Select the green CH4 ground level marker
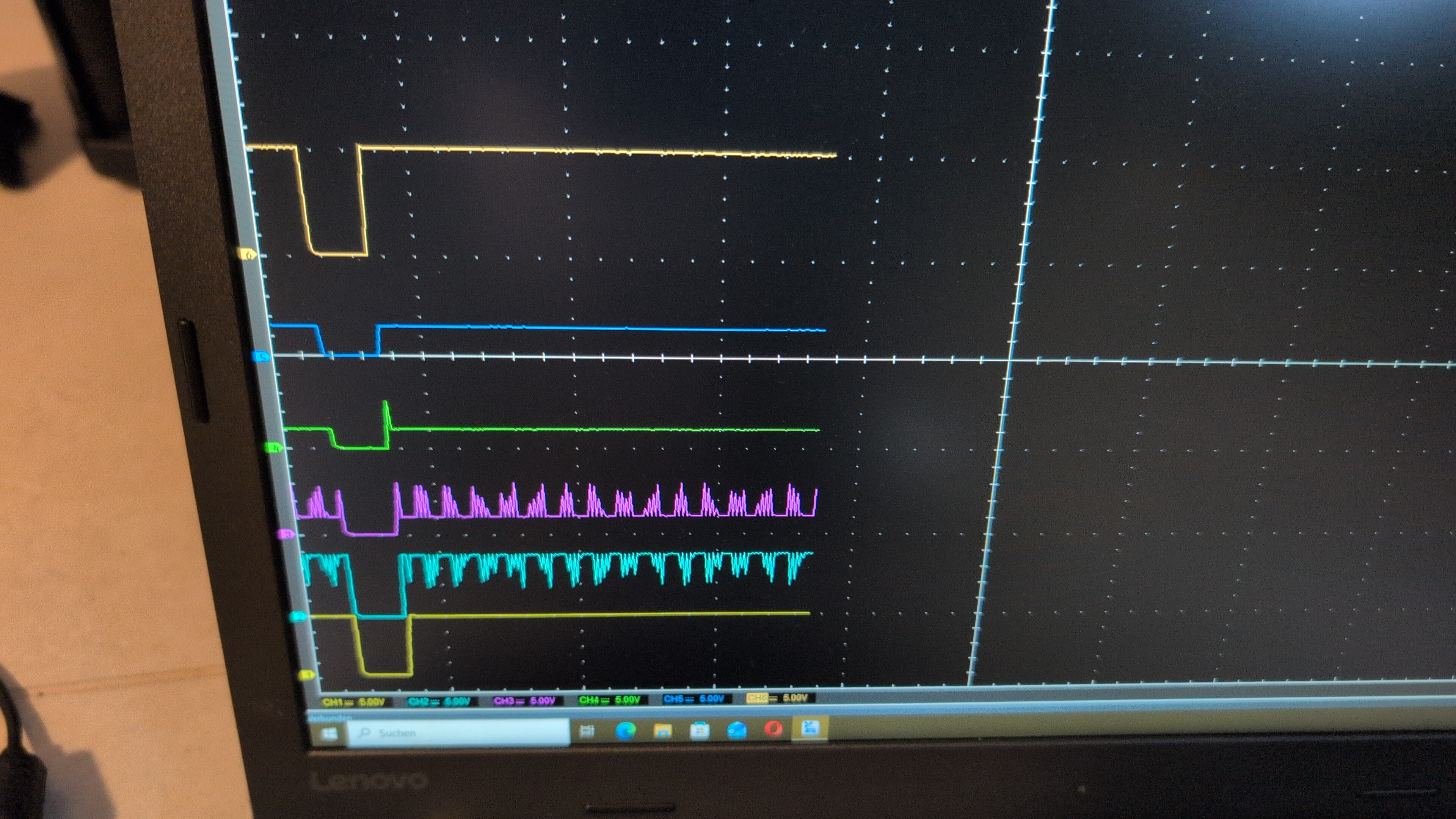1456x819 pixels. coord(274,448)
